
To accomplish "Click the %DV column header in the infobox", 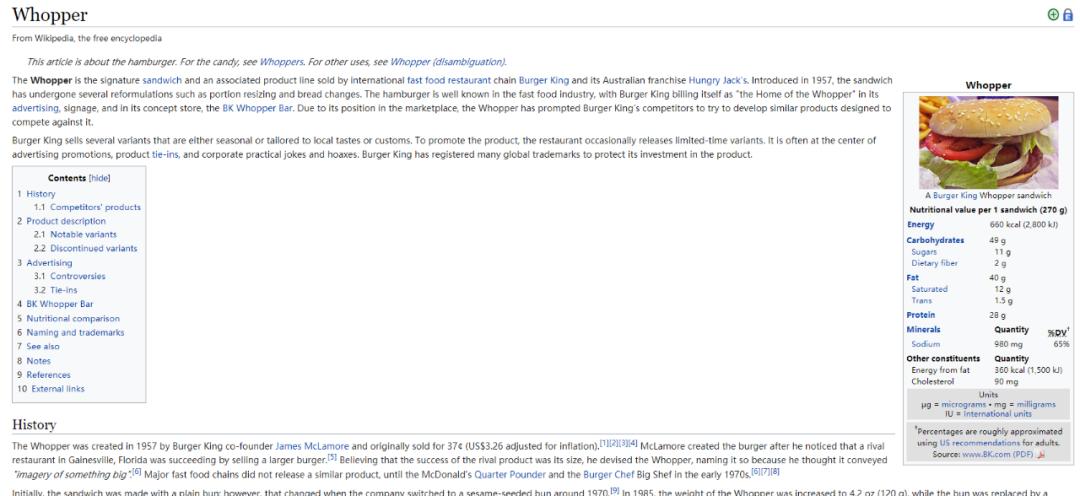I will pos(1059,332).
